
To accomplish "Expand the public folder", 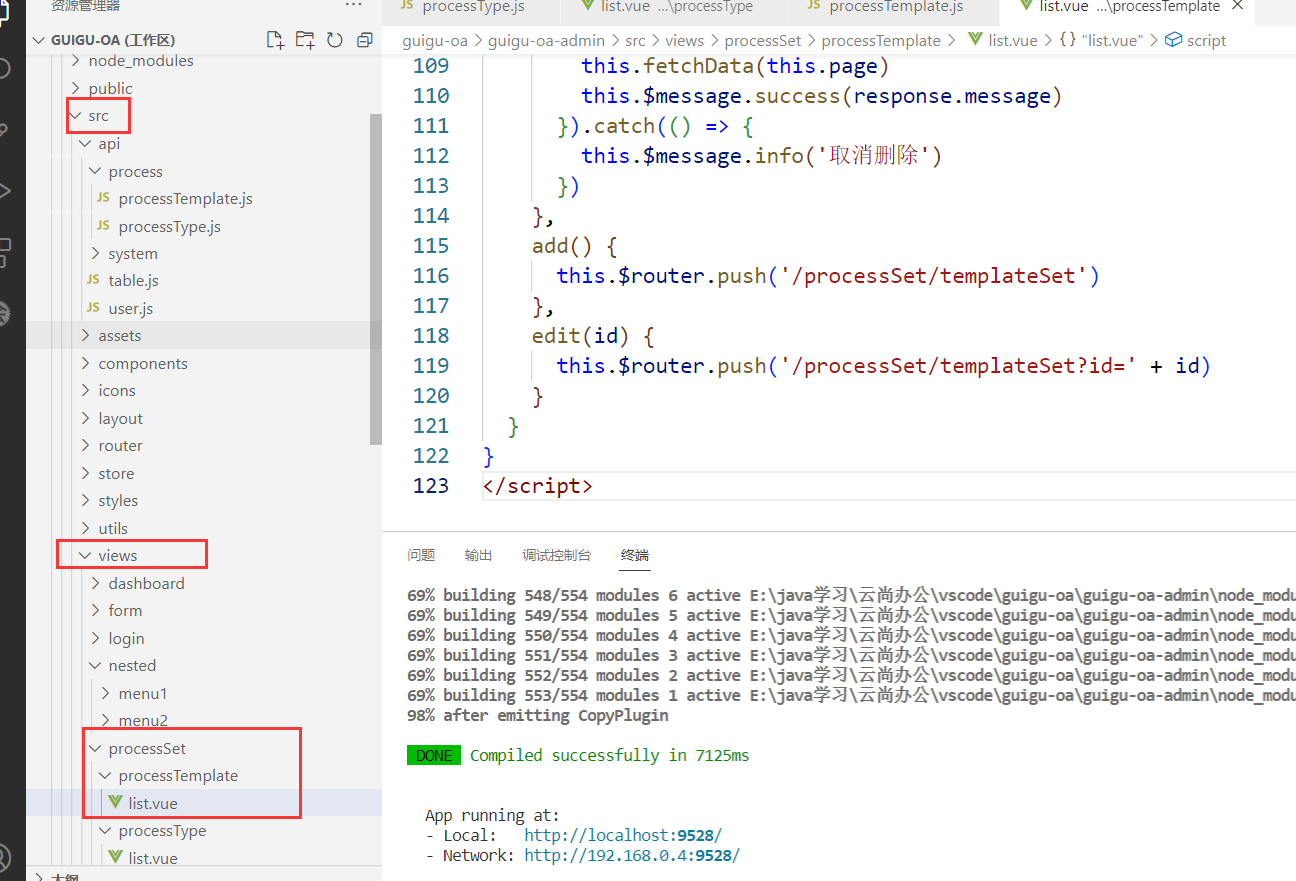I will click(76, 88).
